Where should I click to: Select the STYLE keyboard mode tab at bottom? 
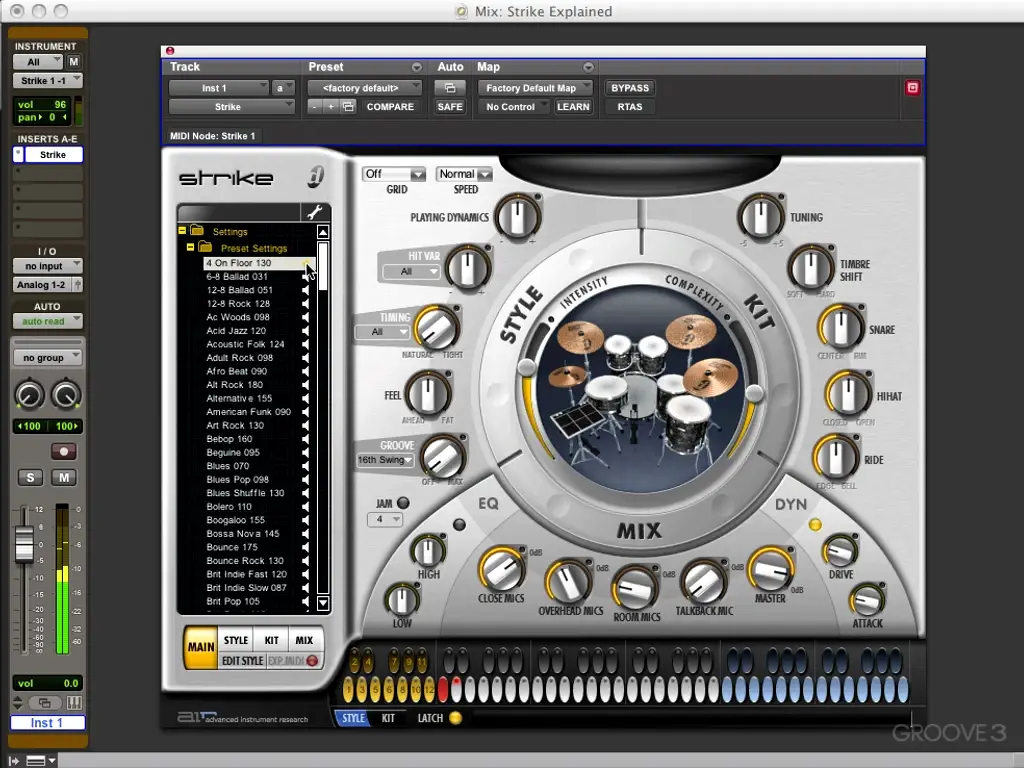coord(353,718)
